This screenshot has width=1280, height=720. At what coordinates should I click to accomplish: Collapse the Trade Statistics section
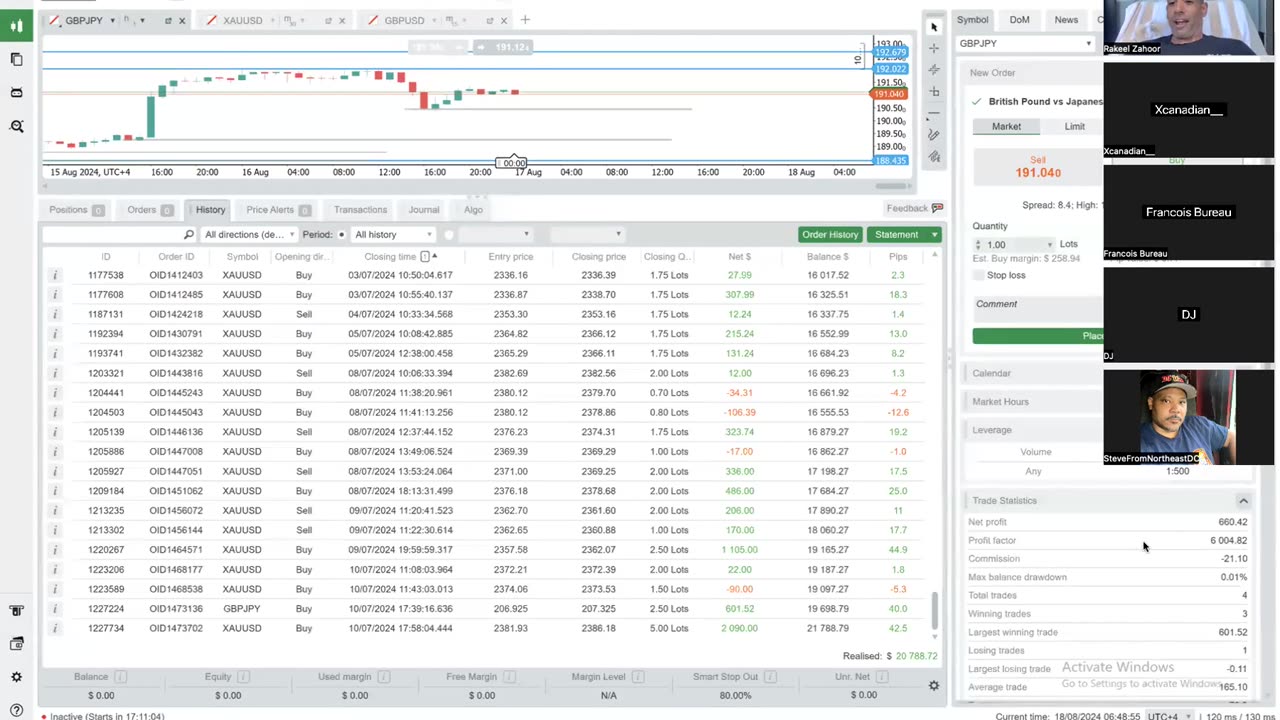point(1243,500)
